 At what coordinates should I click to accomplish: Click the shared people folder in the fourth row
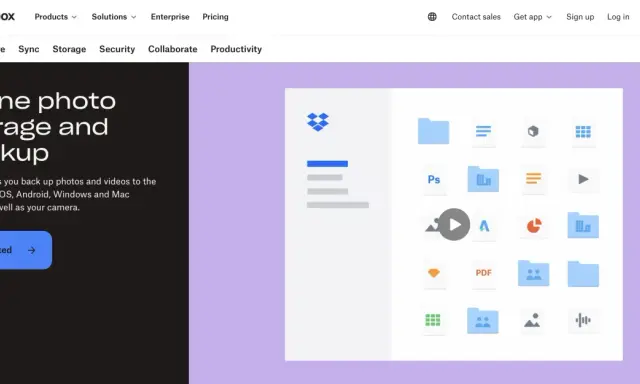click(533, 273)
